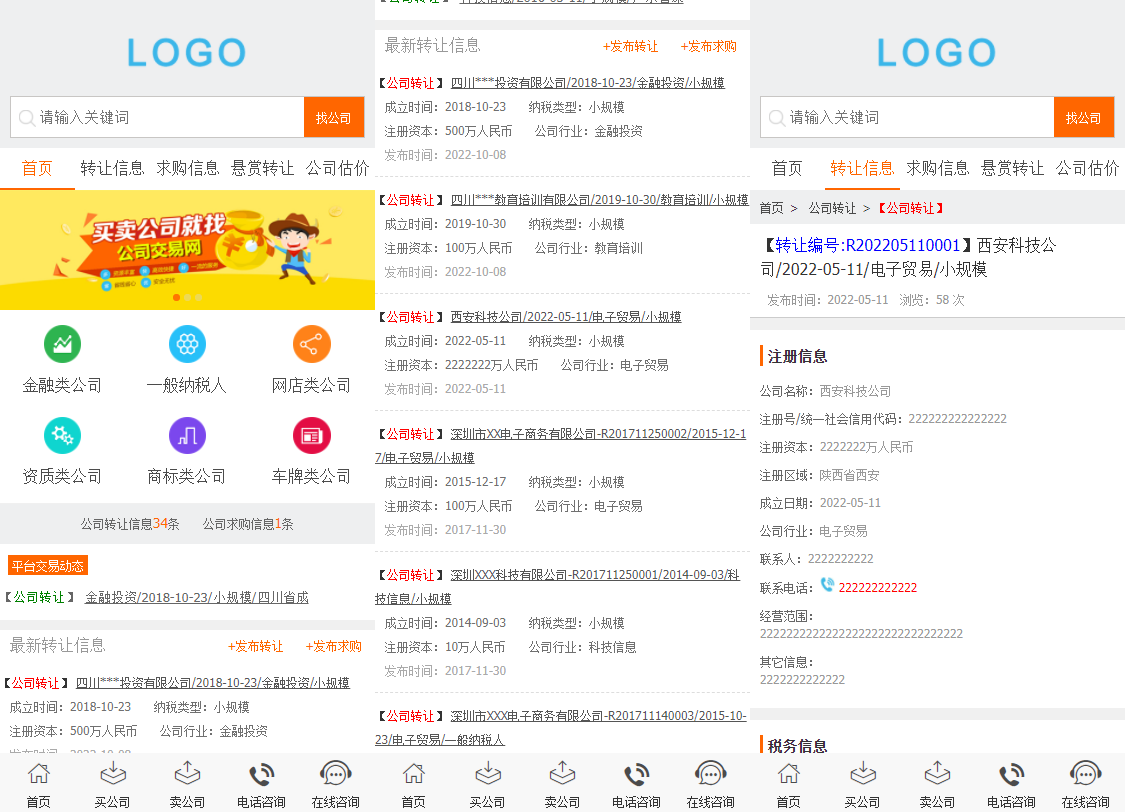Select the first orange carousel dot on banner
Image resolution: width=1125 pixels, height=812 pixels.
[x=176, y=297]
